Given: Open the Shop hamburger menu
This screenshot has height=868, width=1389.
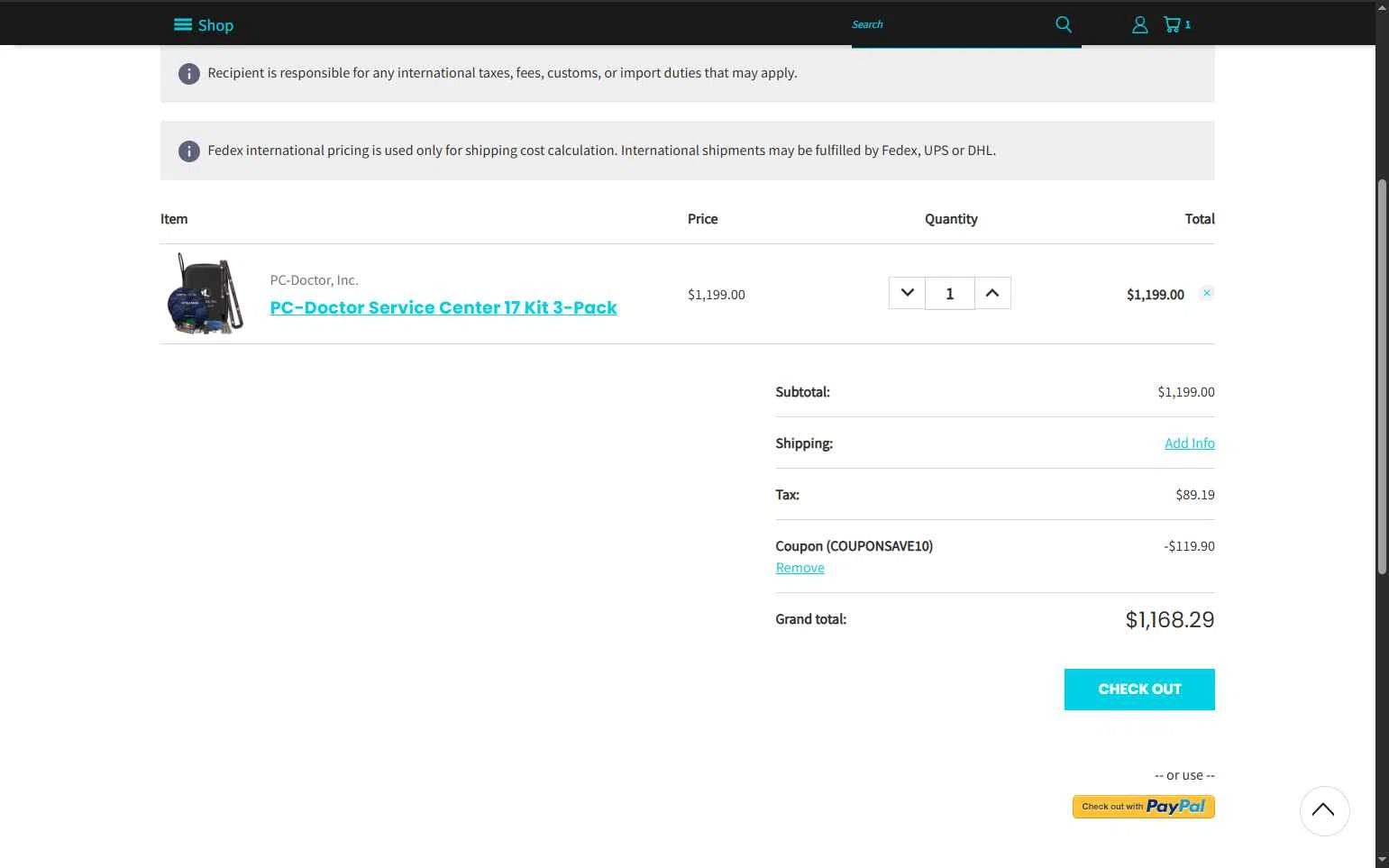Looking at the screenshot, I should pos(204,25).
